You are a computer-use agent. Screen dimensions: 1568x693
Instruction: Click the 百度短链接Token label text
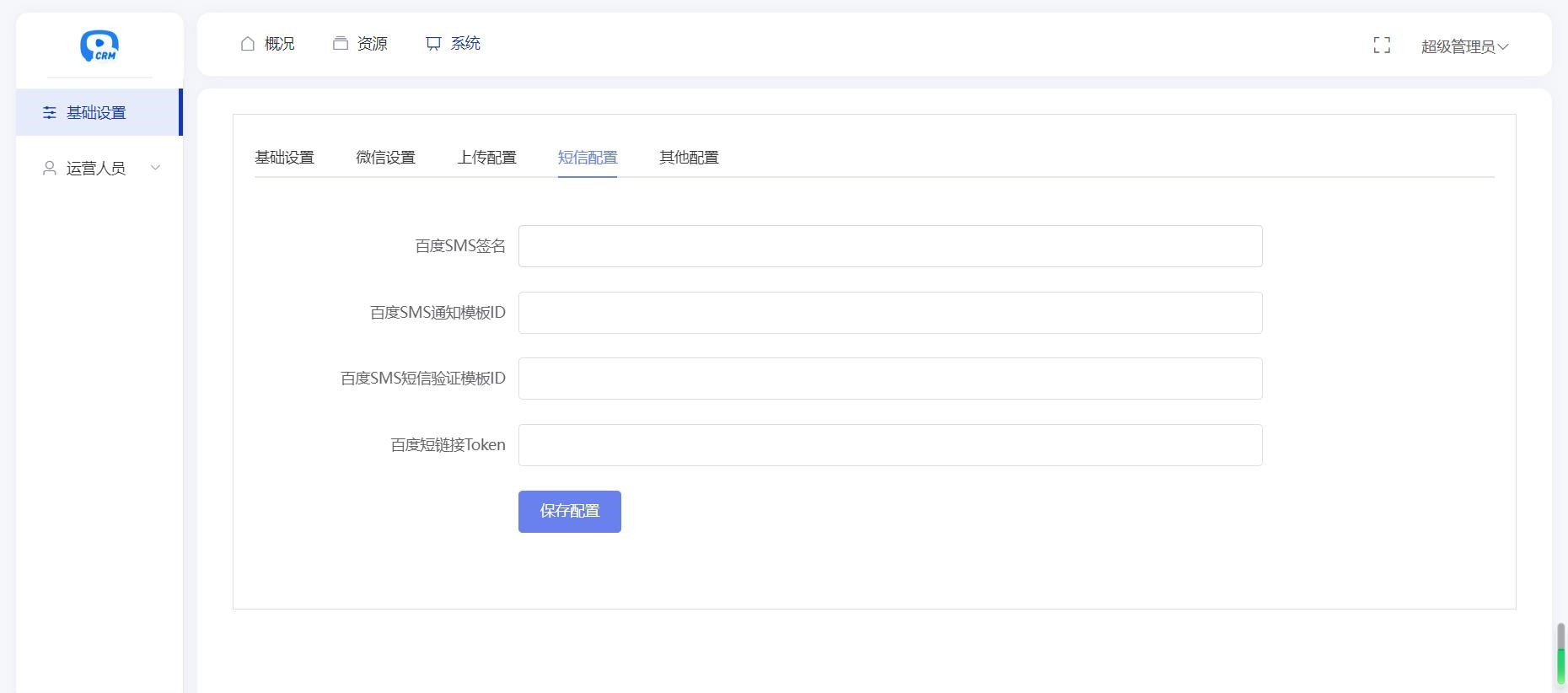click(448, 445)
